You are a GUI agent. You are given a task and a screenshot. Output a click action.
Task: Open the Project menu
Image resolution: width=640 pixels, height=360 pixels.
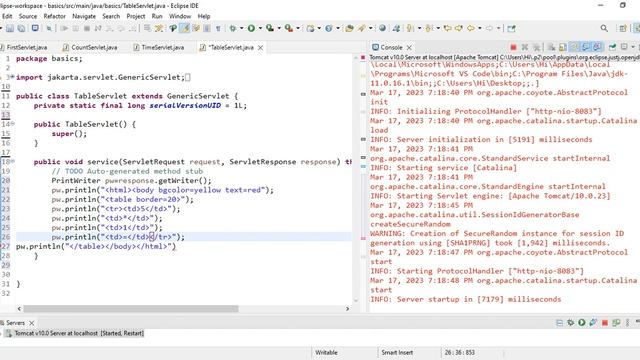click(136, 16)
